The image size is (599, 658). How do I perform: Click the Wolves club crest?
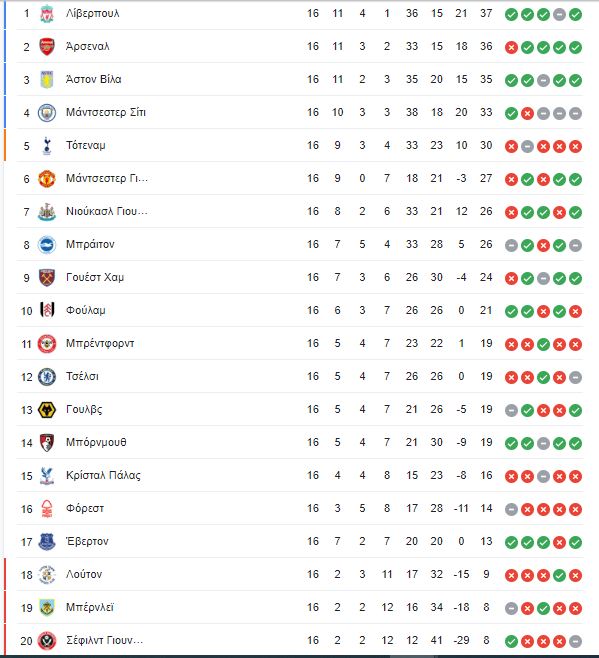click(47, 410)
